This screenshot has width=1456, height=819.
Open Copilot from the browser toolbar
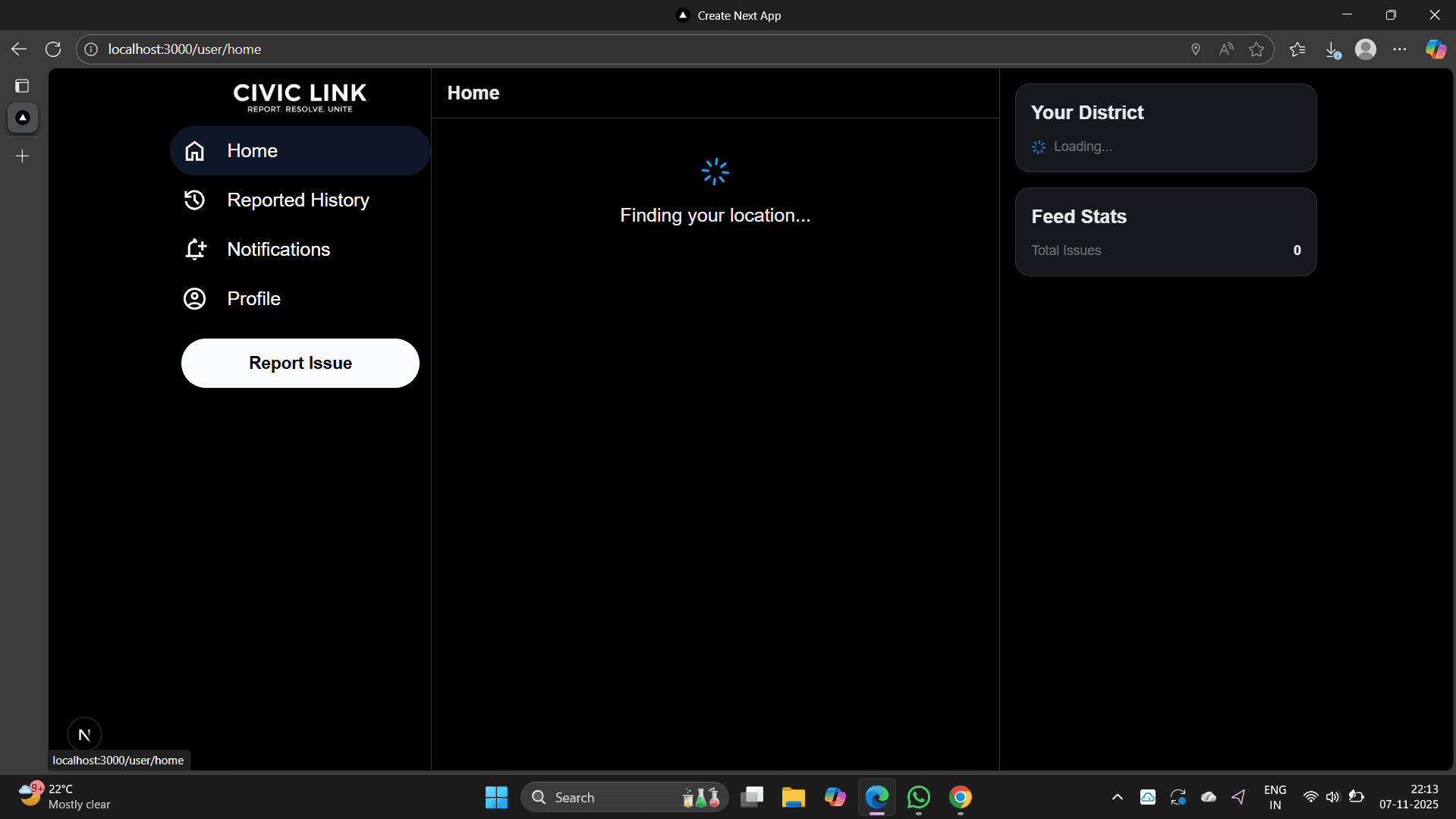click(x=1436, y=49)
